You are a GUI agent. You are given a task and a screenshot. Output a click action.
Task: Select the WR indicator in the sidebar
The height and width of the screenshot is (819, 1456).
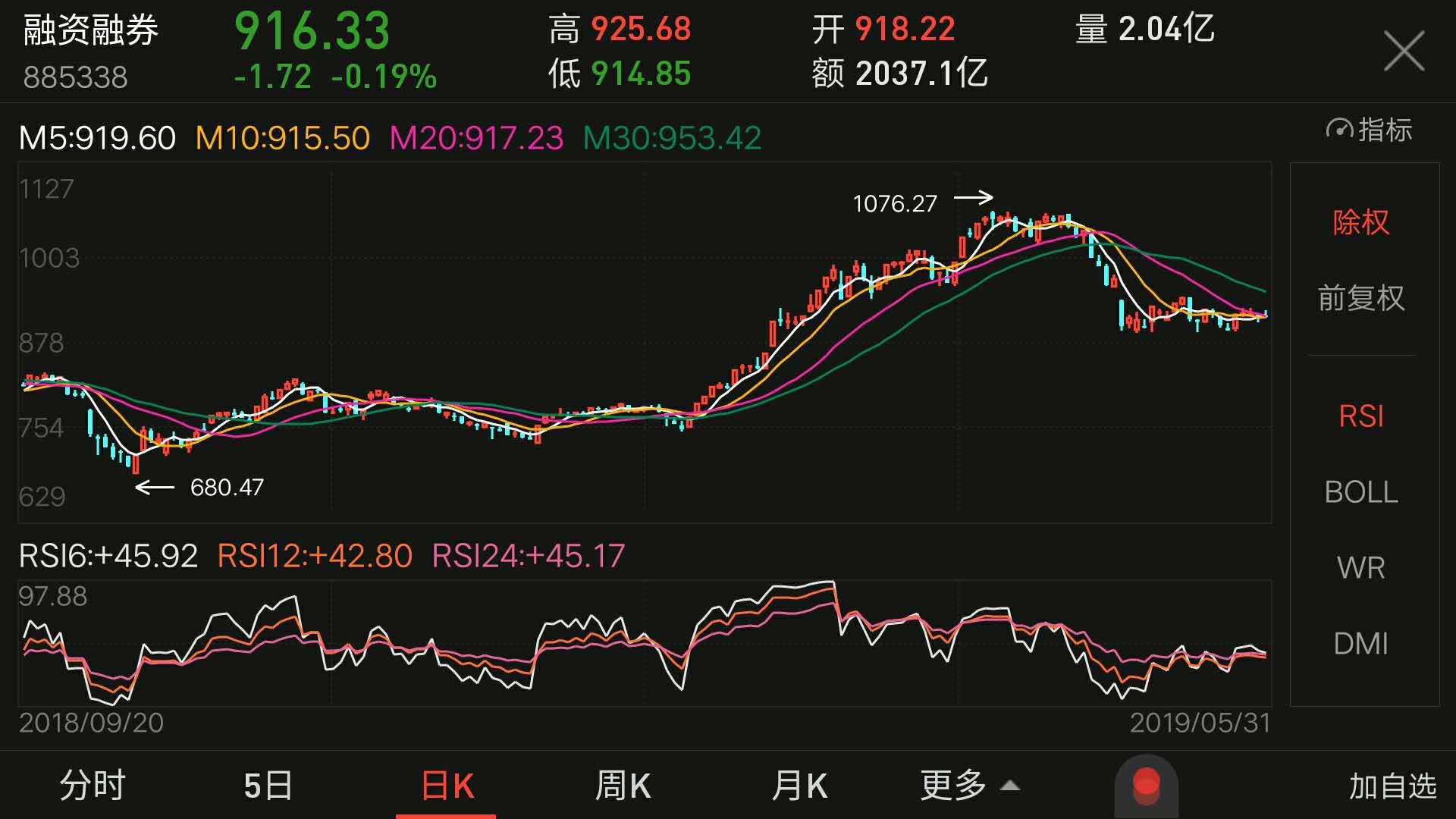pos(1360,567)
